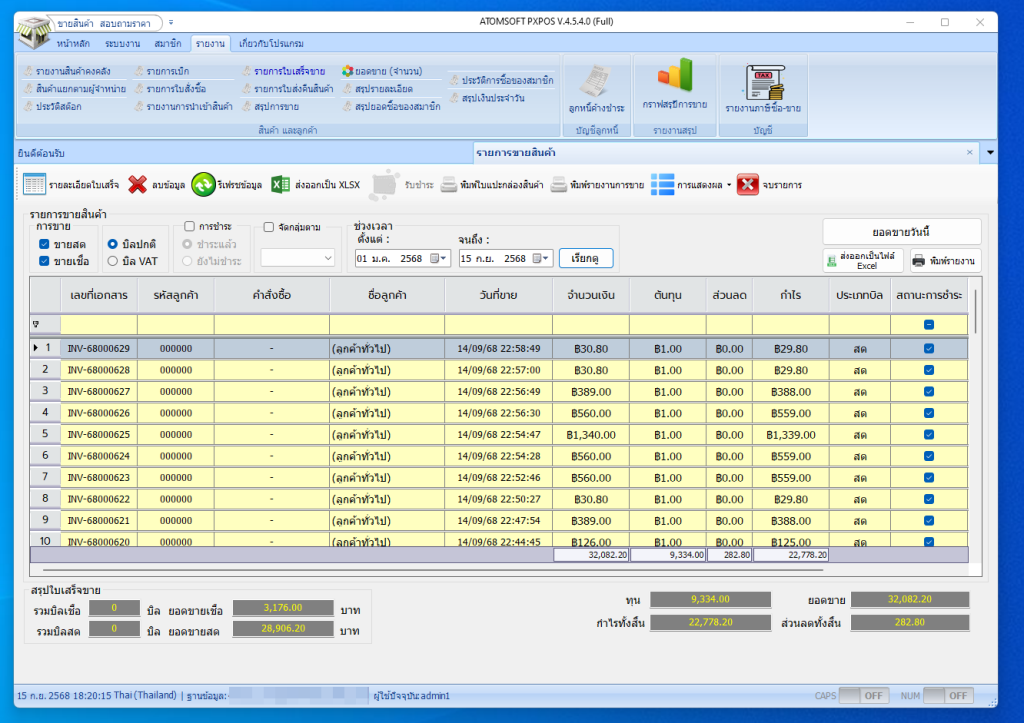Image resolution: width=1024 pixels, height=723 pixels.
Task: Click the การแสดงผล display layout icon
Action: click(662, 185)
